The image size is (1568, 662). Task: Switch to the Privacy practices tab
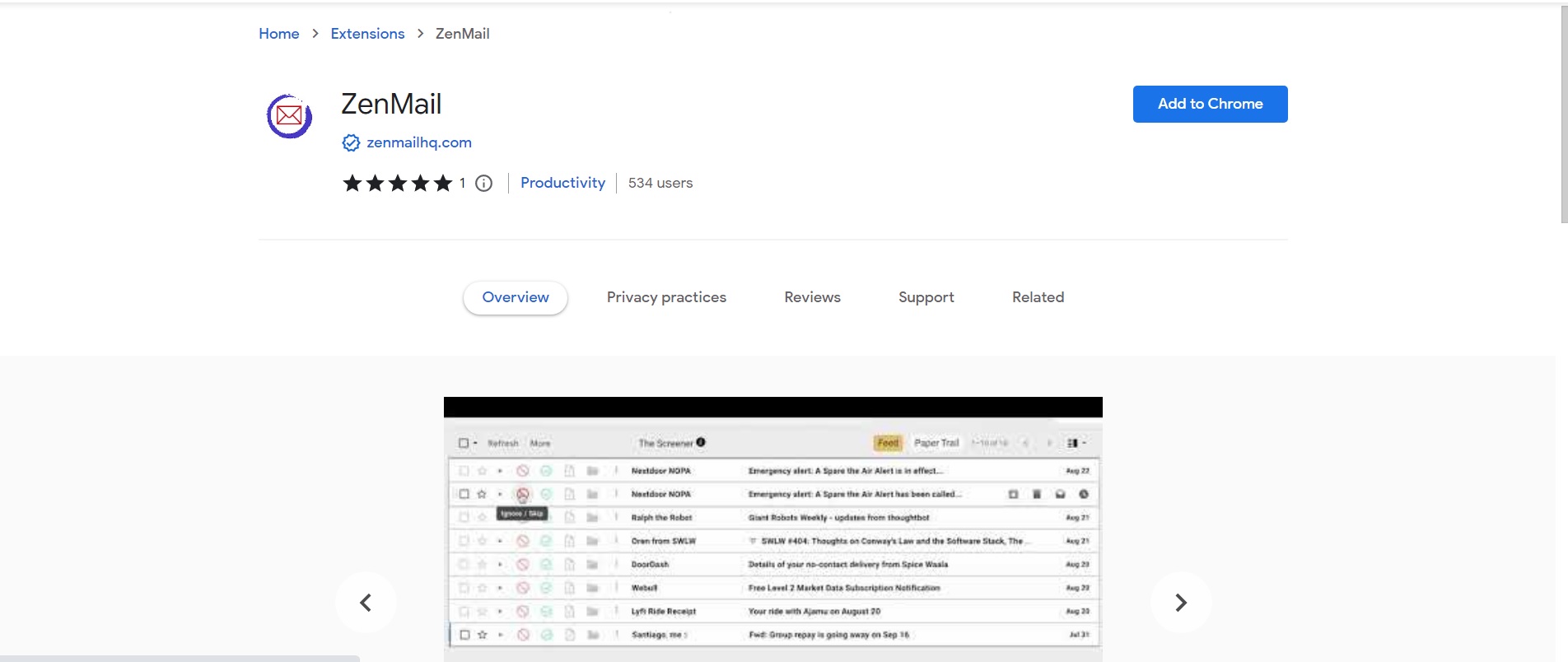tap(666, 297)
